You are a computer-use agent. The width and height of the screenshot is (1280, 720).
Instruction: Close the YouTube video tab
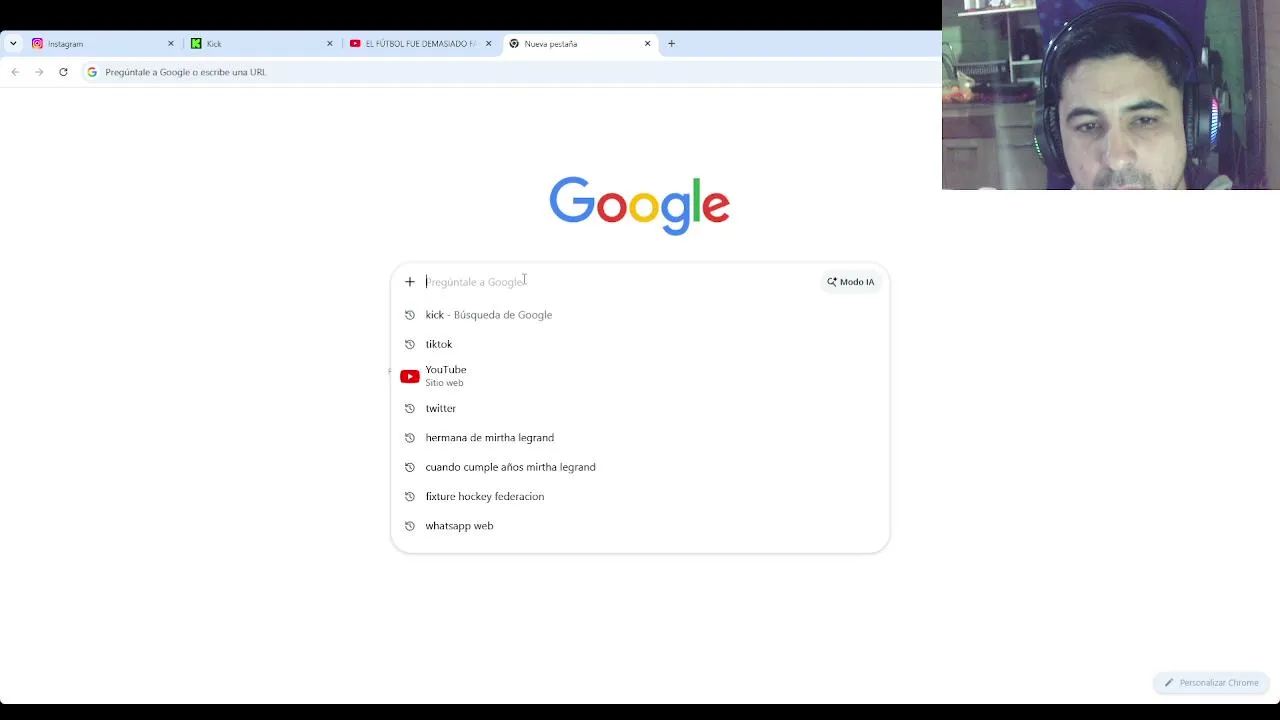(488, 44)
